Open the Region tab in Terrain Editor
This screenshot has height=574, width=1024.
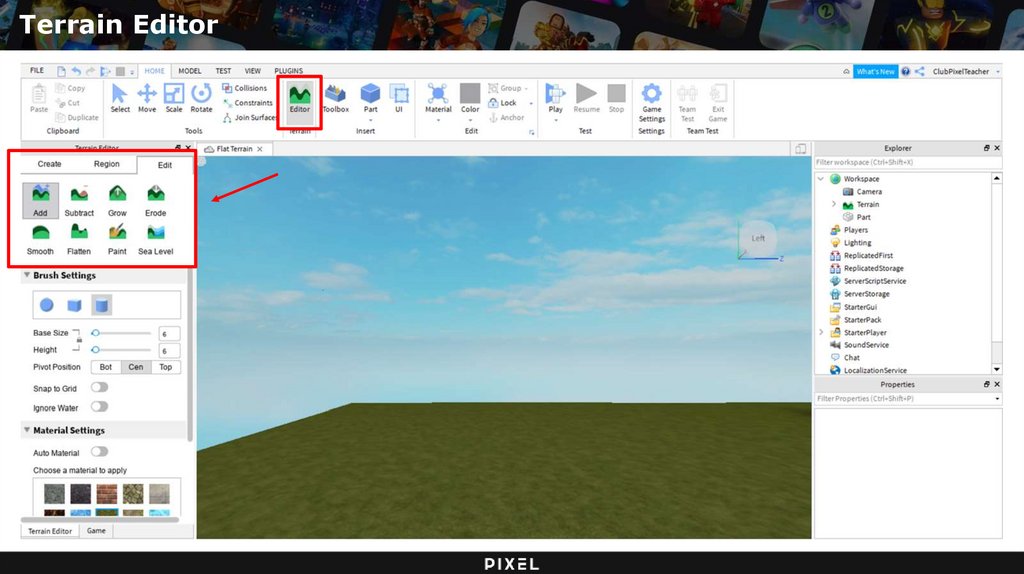click(106, 164)
